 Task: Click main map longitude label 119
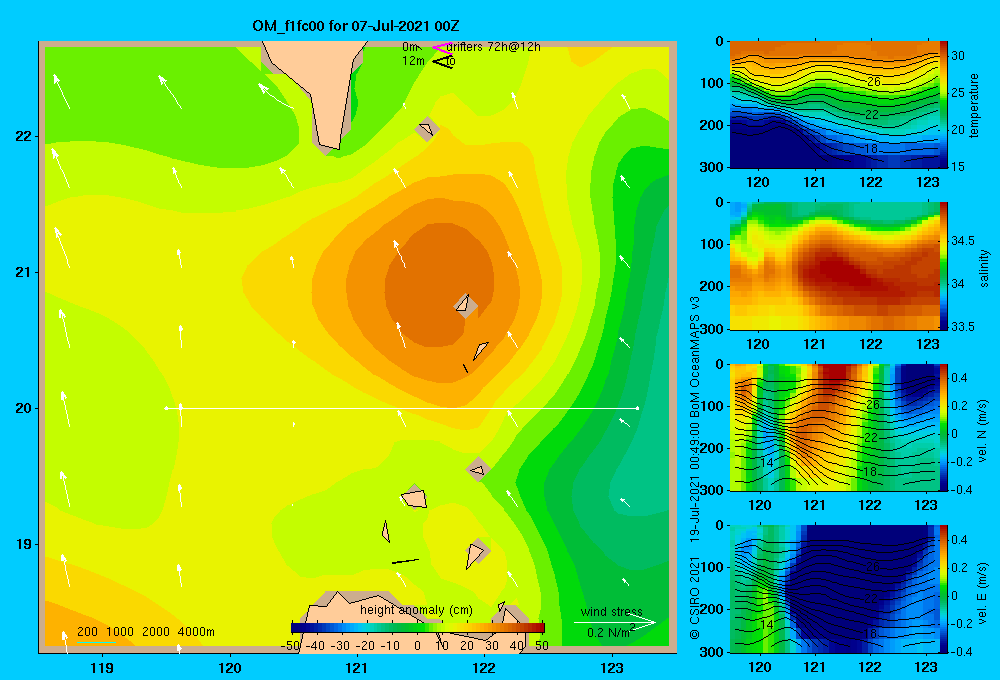coord(102,668)
